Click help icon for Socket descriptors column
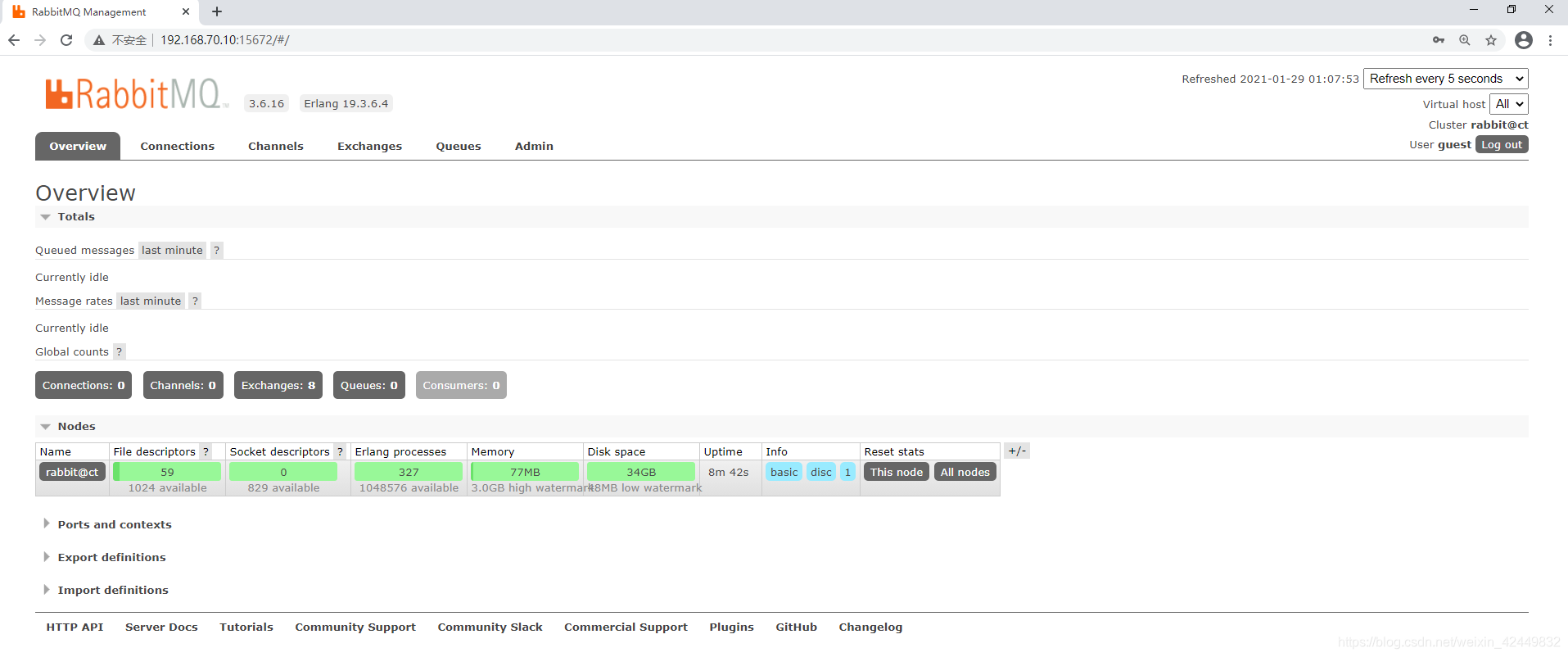This screenshot has width=1568, height=657. [x=341, y=452]
